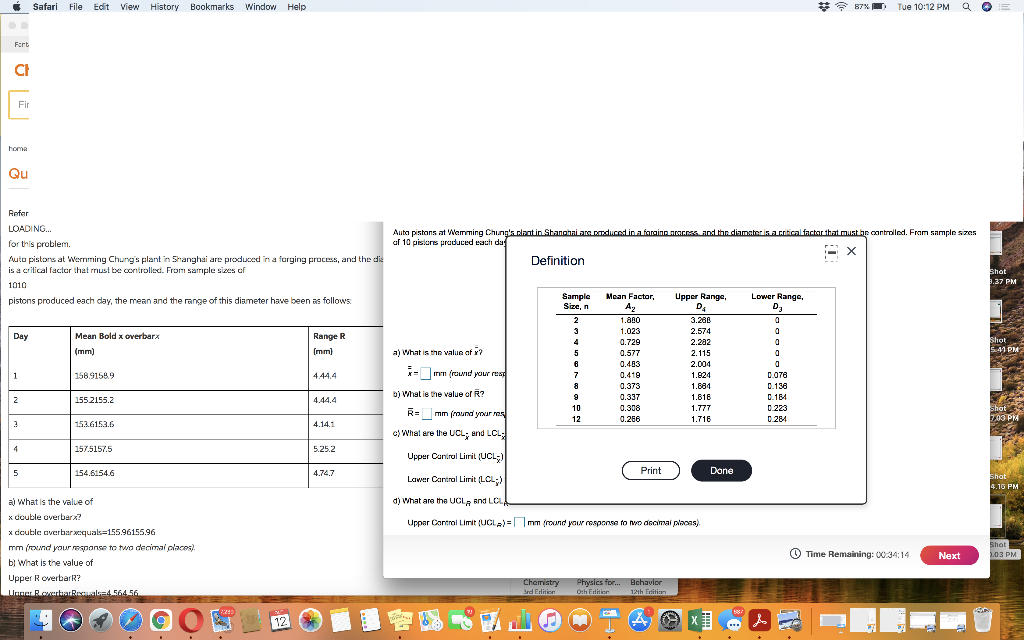This screenshot has width=1024, height=640.
Task: Open Siri from the menu bar
Action: tap(987, 7)
